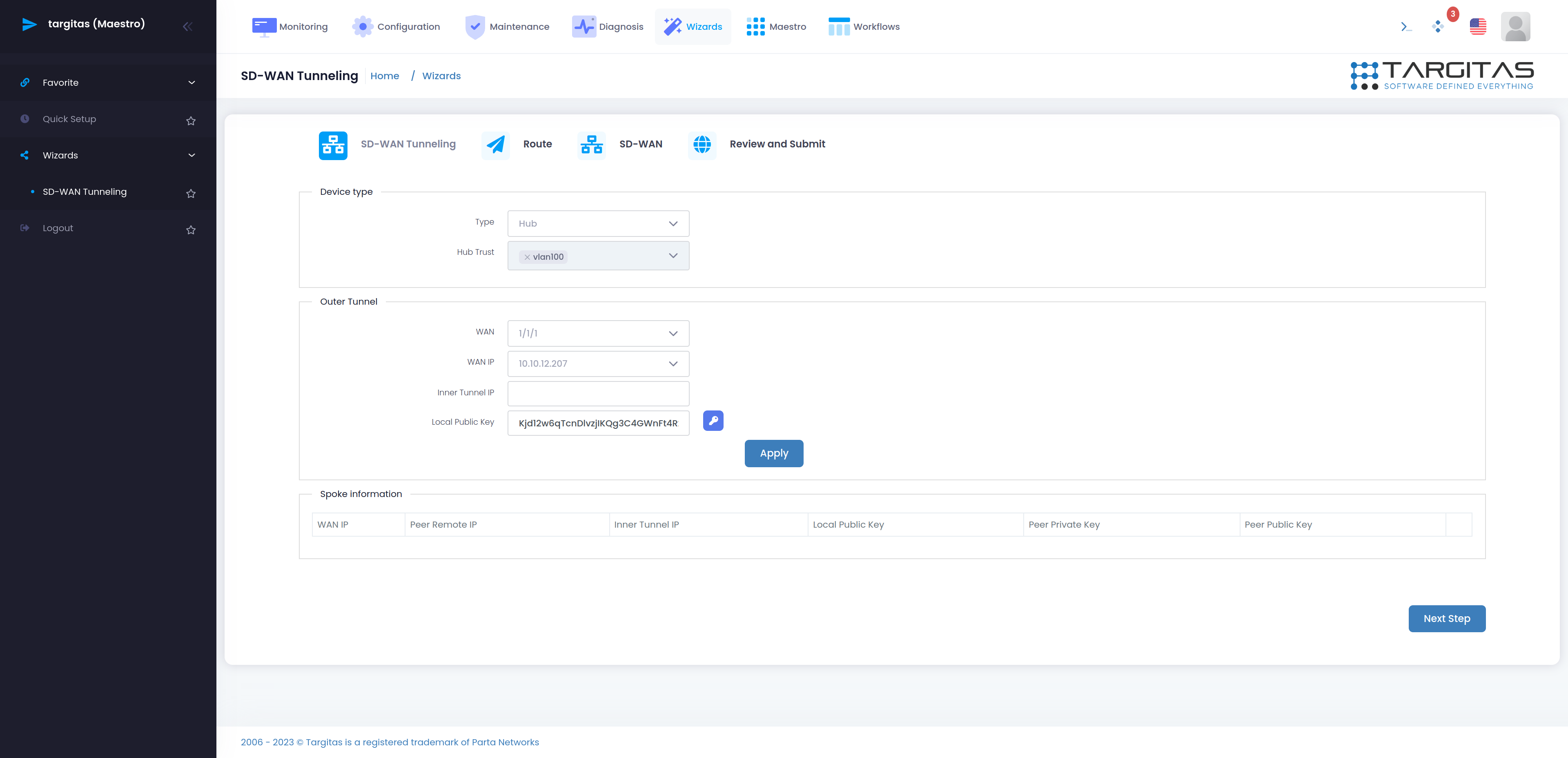The image size is (1568, 758).
Task: Click the Hub Trust vlan100 remove toggle
Action: pos(527,256)
